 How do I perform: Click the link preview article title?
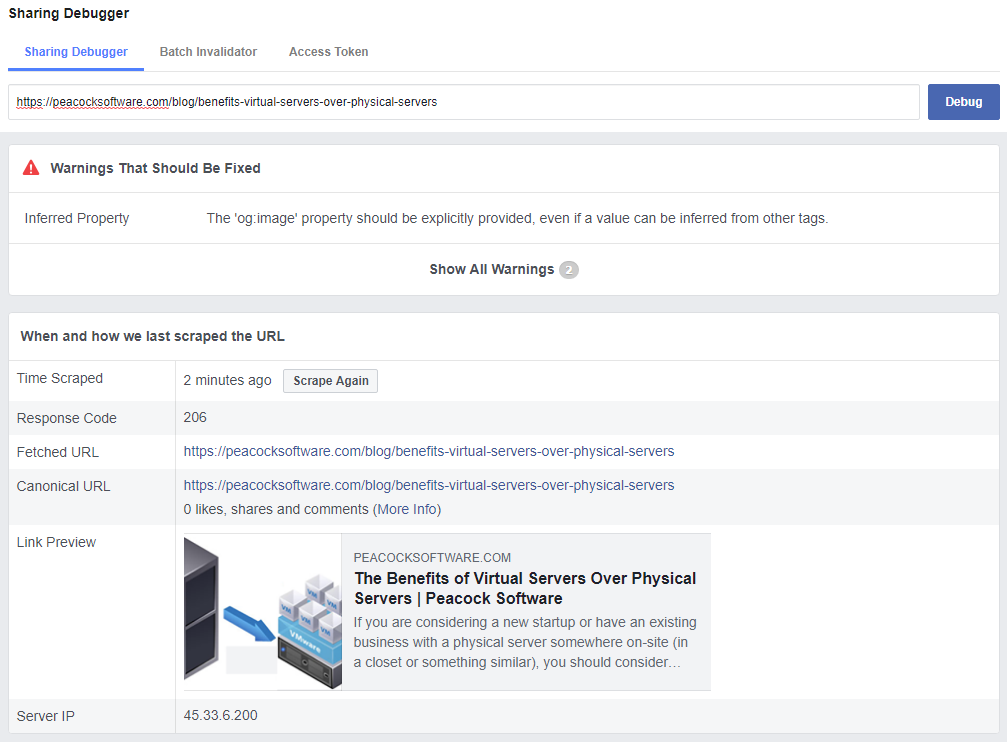pos(525,588)
